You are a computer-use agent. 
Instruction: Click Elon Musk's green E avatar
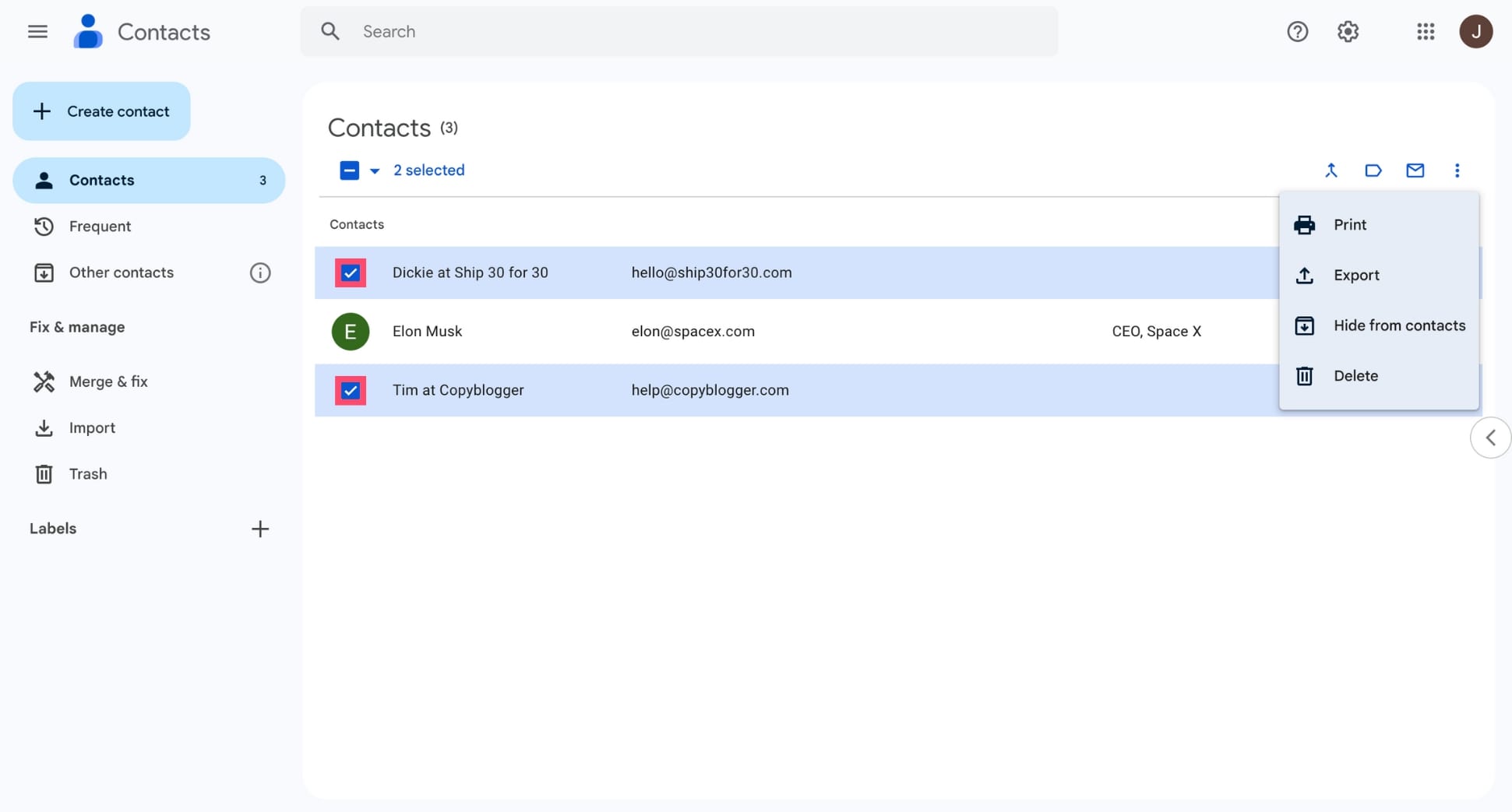tap(351, 332)
